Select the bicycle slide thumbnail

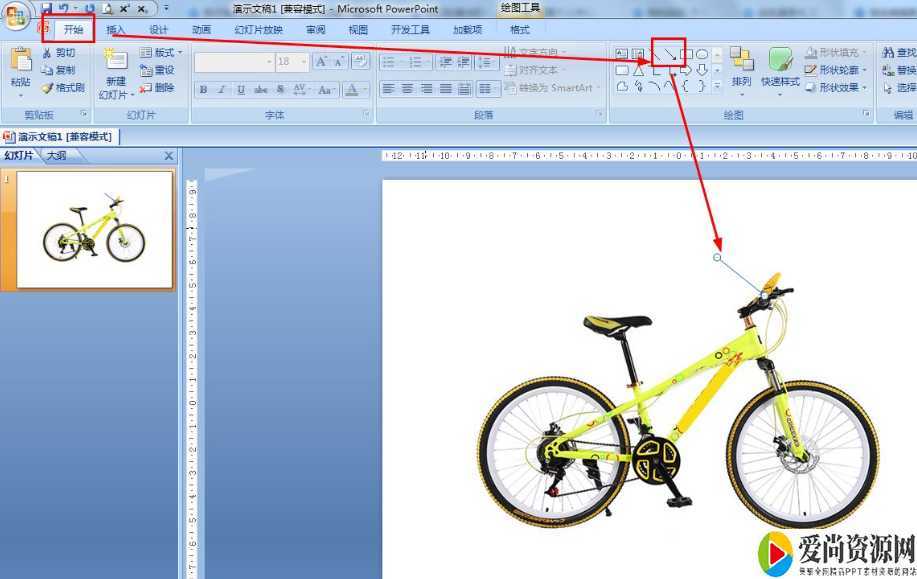(x=94, y=230)
